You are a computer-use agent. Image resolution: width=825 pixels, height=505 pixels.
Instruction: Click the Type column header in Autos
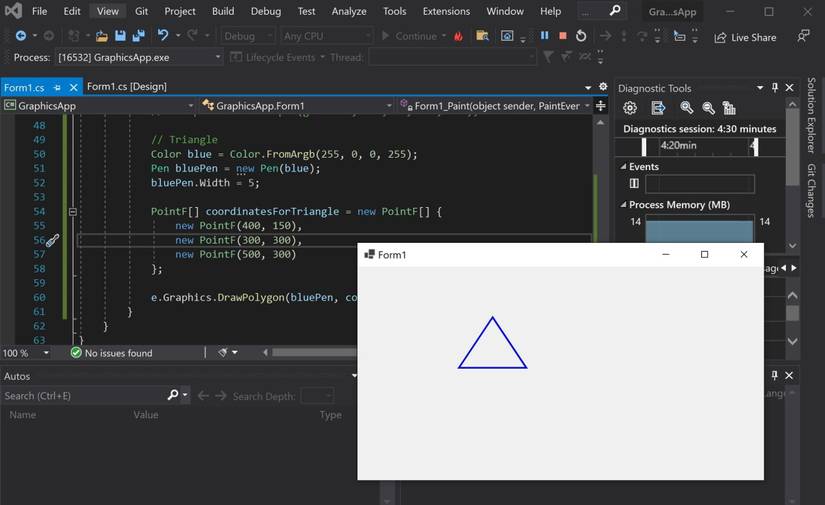[330, 415]
